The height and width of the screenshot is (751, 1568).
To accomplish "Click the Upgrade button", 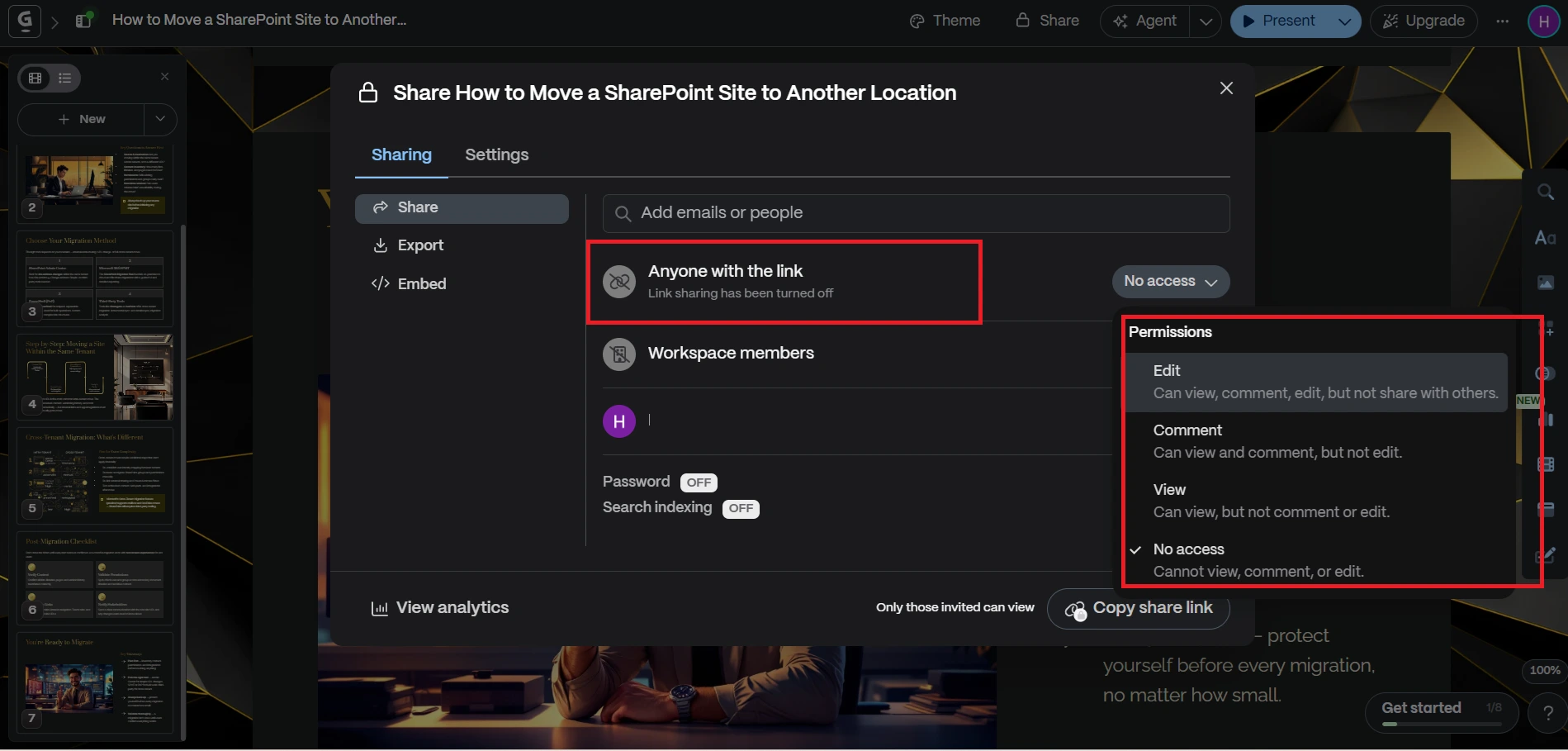I will [x=1424, y=21].
